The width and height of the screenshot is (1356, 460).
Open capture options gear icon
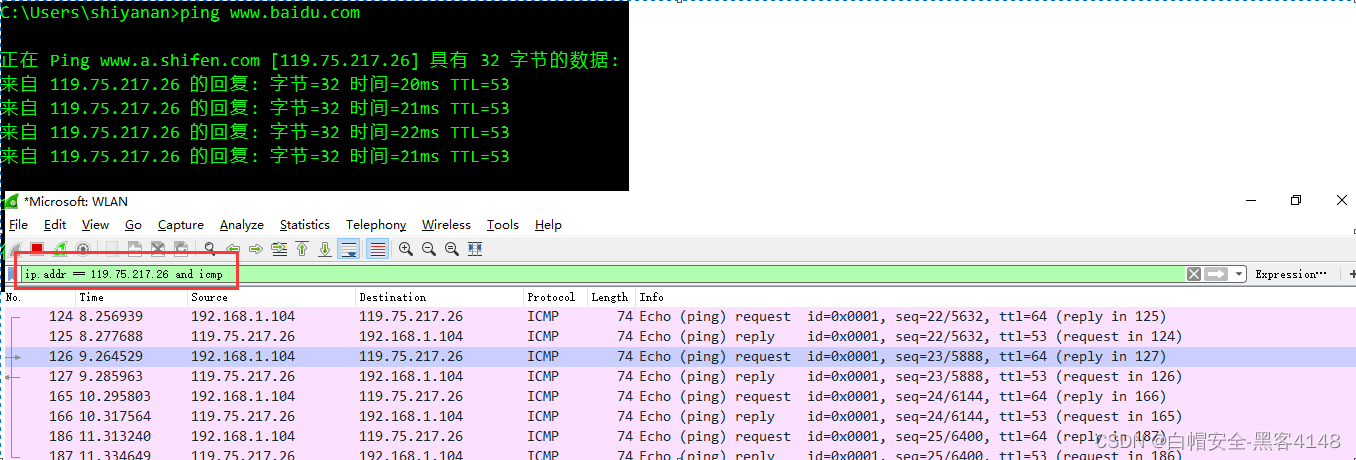(x=83, y=249)
